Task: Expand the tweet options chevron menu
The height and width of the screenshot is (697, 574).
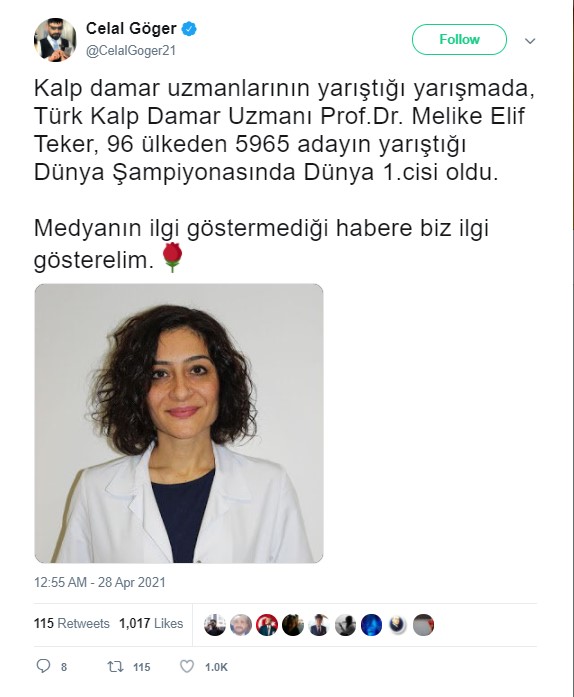Action: pos(530,41)
